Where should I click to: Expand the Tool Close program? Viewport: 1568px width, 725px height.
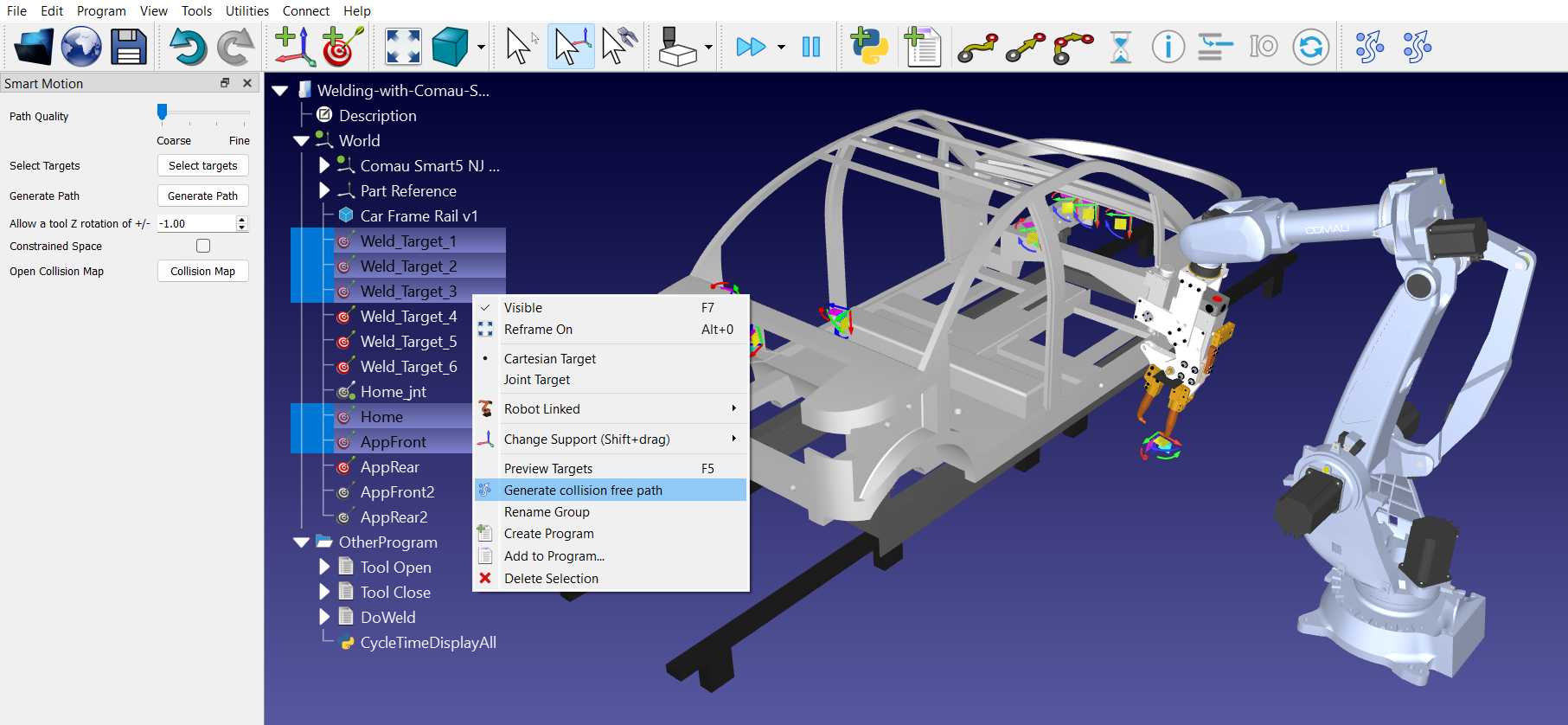tap(324, 592)
